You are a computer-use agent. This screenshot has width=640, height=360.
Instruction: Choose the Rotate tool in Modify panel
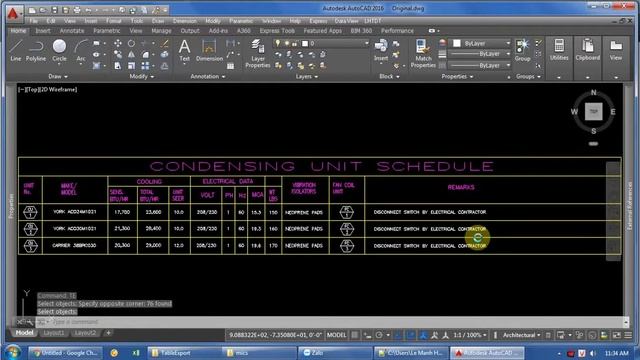(131, 43)
